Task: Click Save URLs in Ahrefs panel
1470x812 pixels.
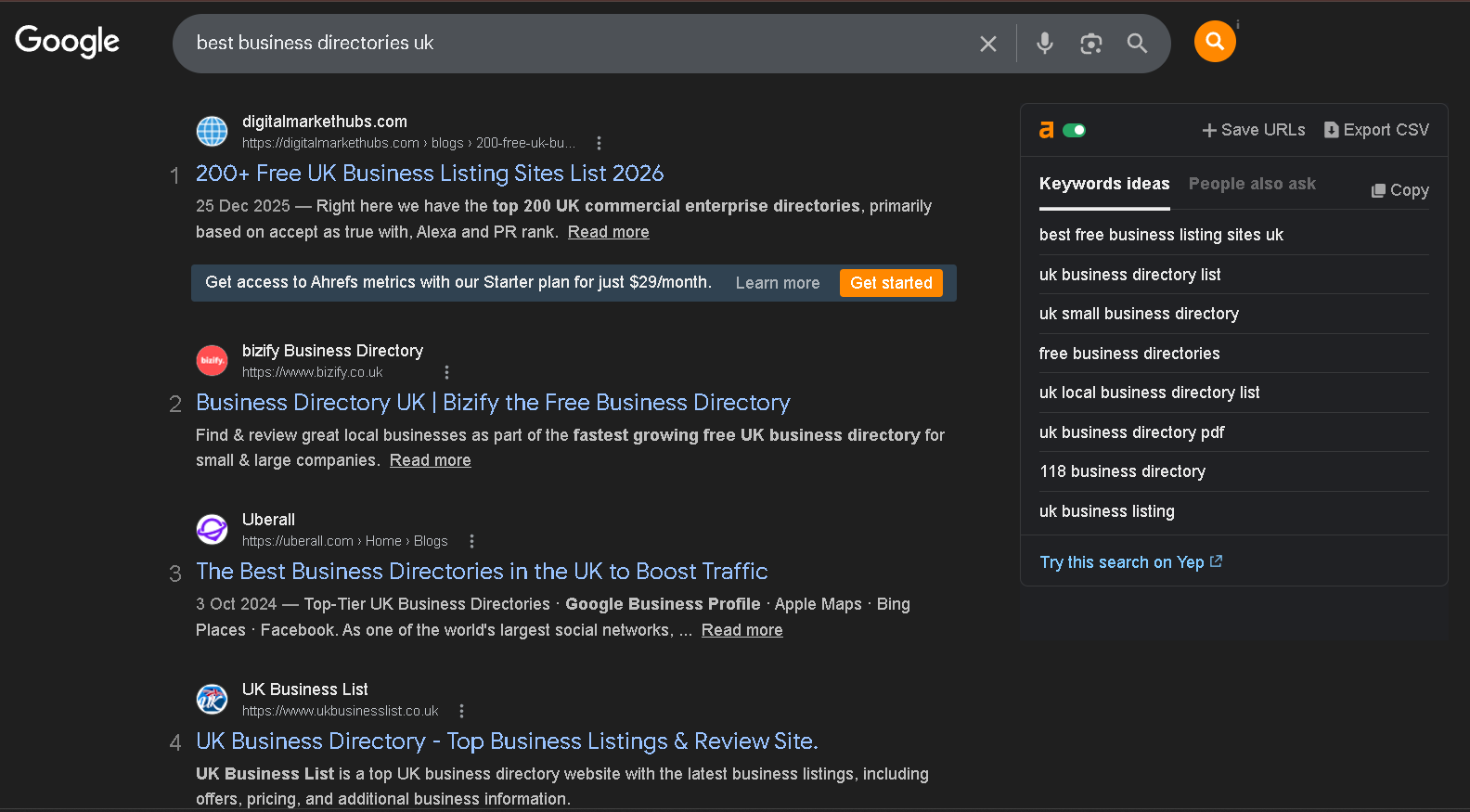Action: [1254, 130]
